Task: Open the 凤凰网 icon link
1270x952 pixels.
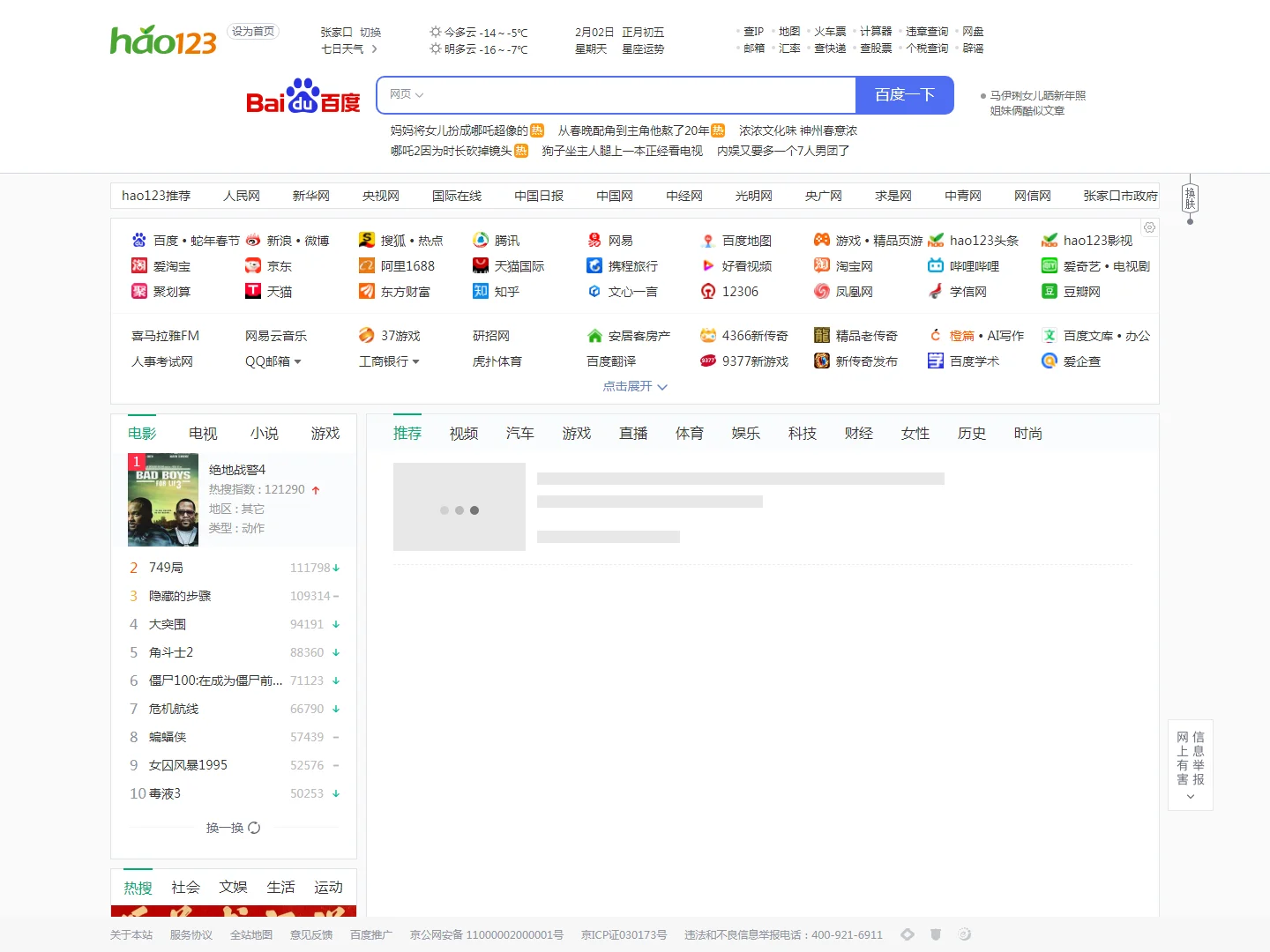Action: (x=822, y=291)
